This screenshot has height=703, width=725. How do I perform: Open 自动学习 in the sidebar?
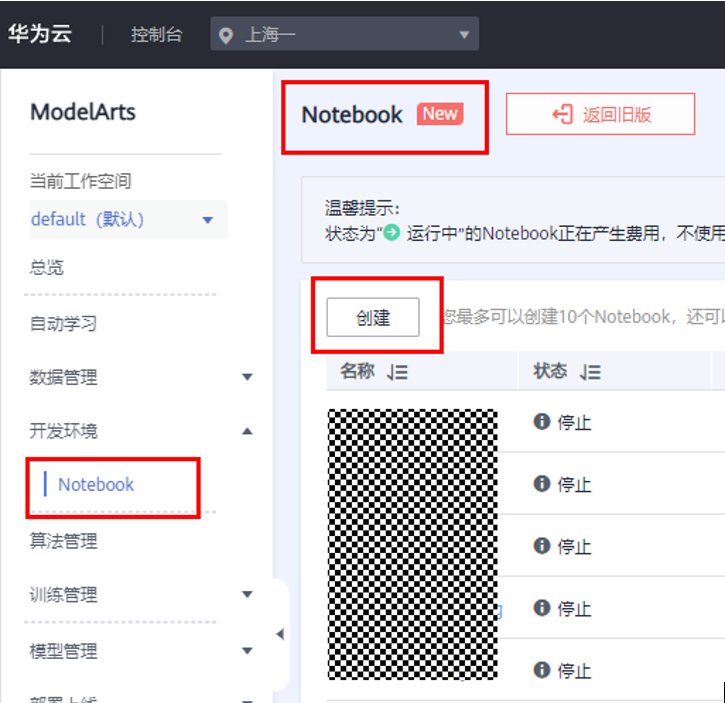pyautogui.click(x=63, y=323)
